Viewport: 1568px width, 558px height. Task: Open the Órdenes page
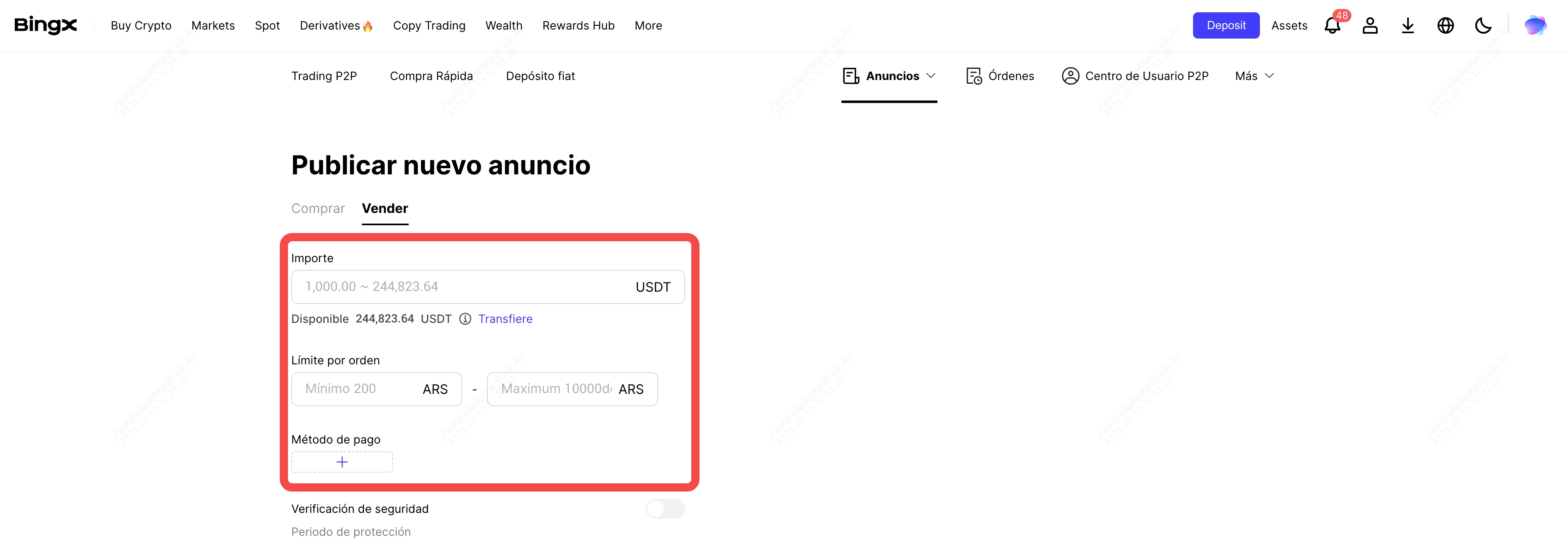[x=1000, y=76]
